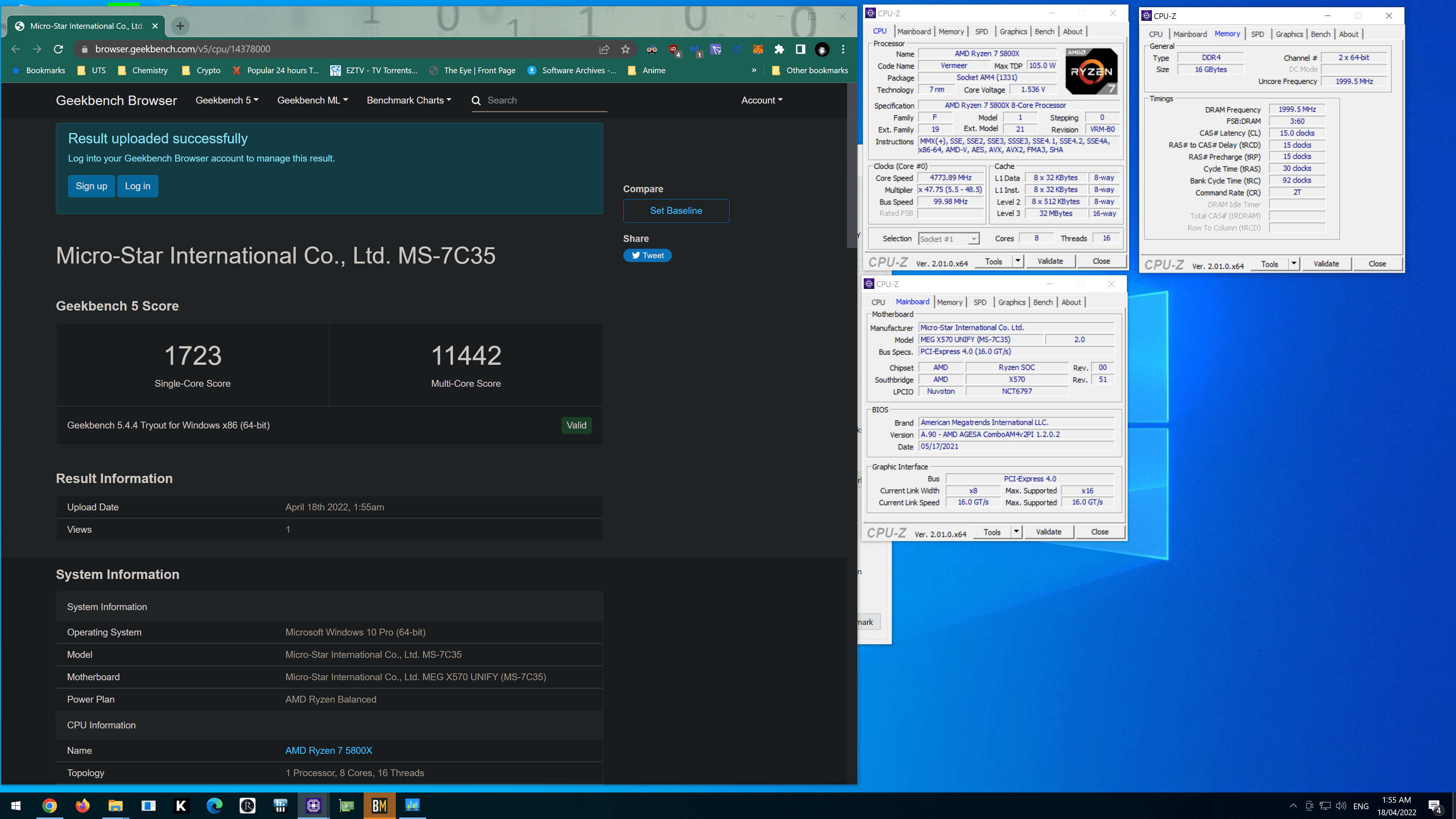Open SPD tab in top-left CPU-Z window
This screenshot has height=819, width=1456.
coord(982,31)
